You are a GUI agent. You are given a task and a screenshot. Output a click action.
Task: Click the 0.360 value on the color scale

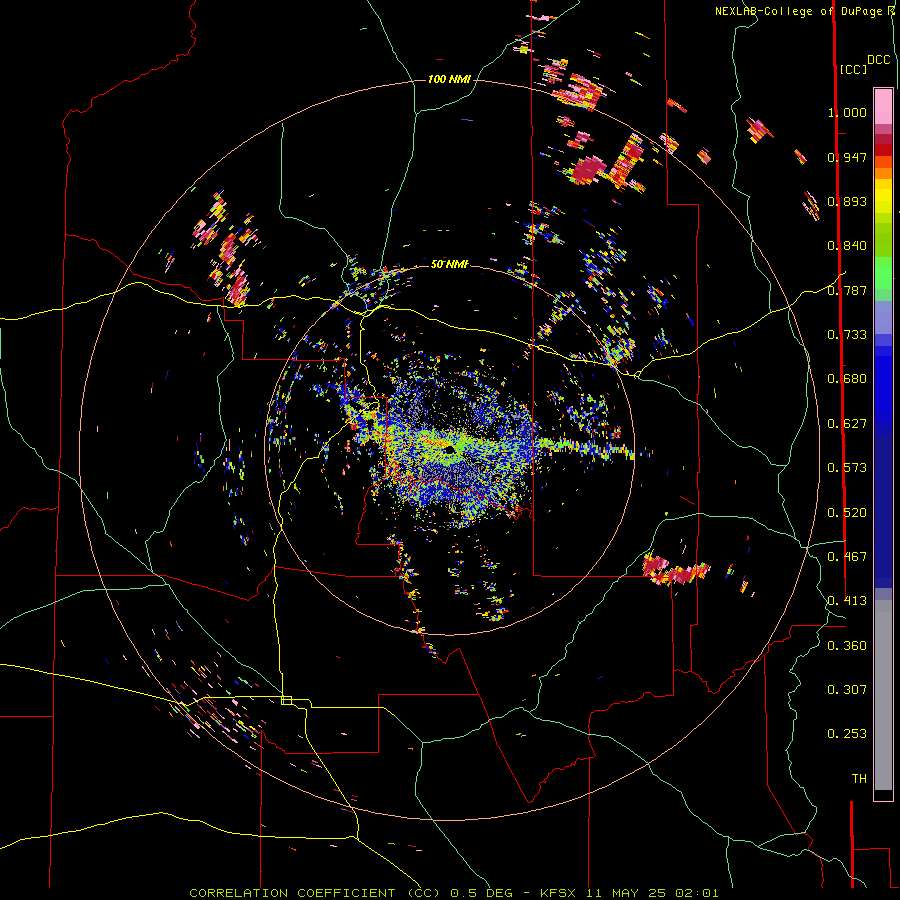847,646
